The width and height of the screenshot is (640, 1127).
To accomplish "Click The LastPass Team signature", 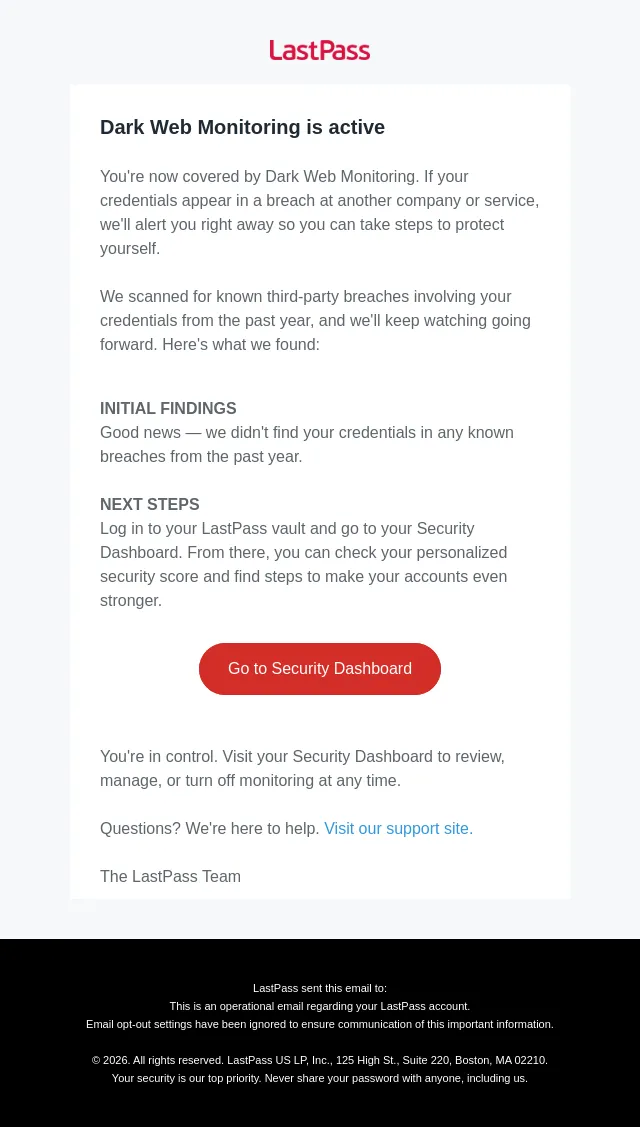I will click(x=170, y=876).
